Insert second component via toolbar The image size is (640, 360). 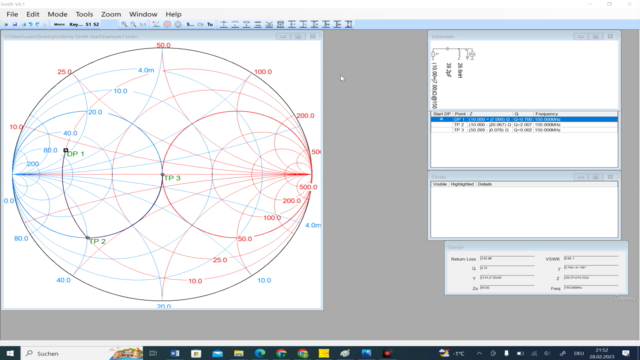pos(235,24)
